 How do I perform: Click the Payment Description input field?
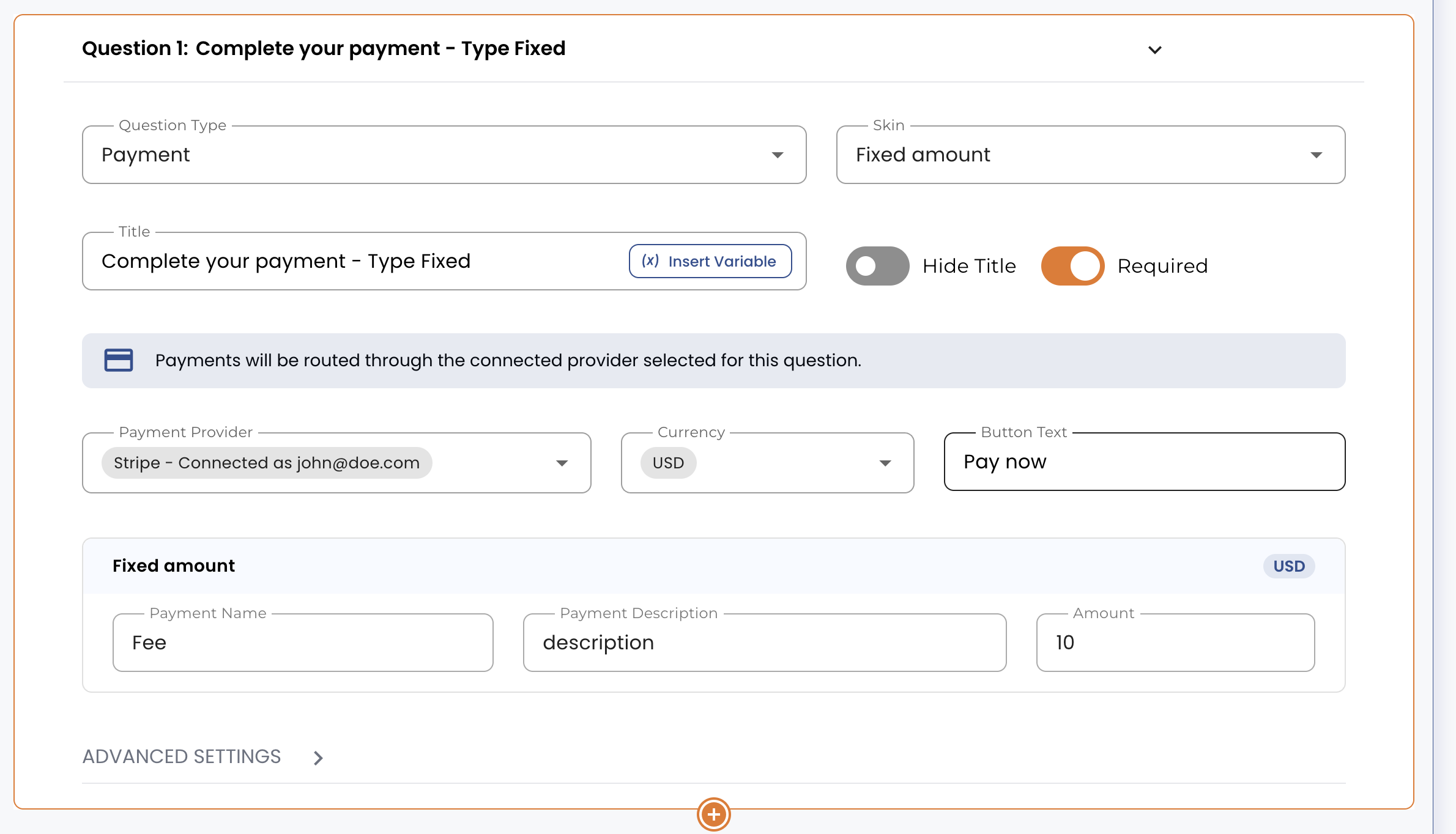pos(765,643)
